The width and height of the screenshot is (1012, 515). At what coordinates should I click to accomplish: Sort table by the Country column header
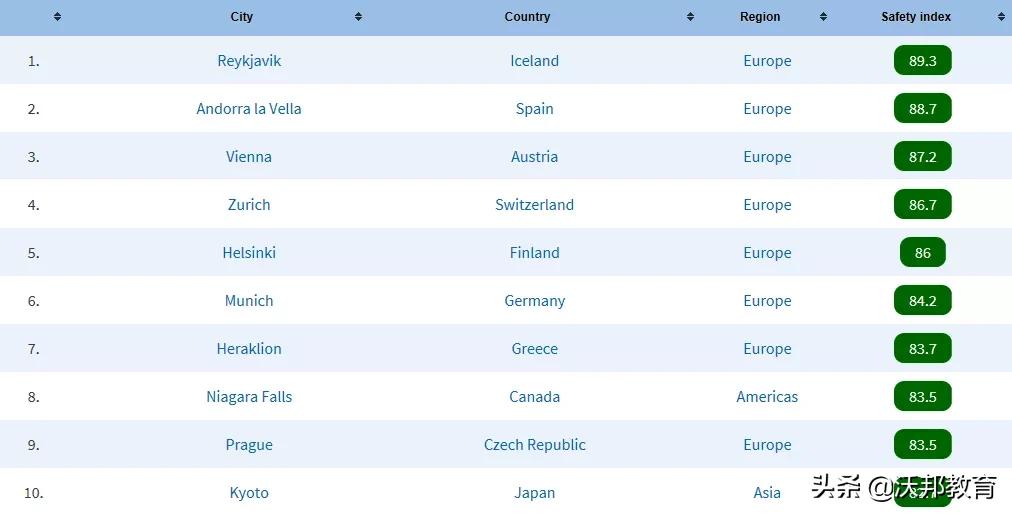527,17
